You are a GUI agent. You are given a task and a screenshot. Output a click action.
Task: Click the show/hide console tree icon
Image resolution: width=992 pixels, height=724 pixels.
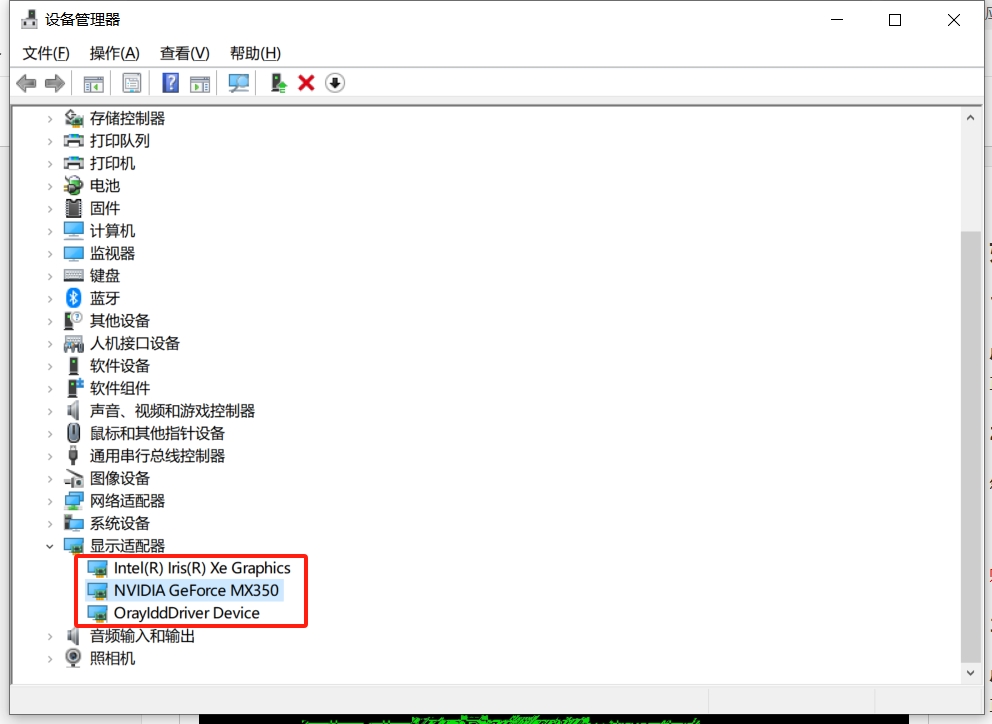(x=94, y=83)
